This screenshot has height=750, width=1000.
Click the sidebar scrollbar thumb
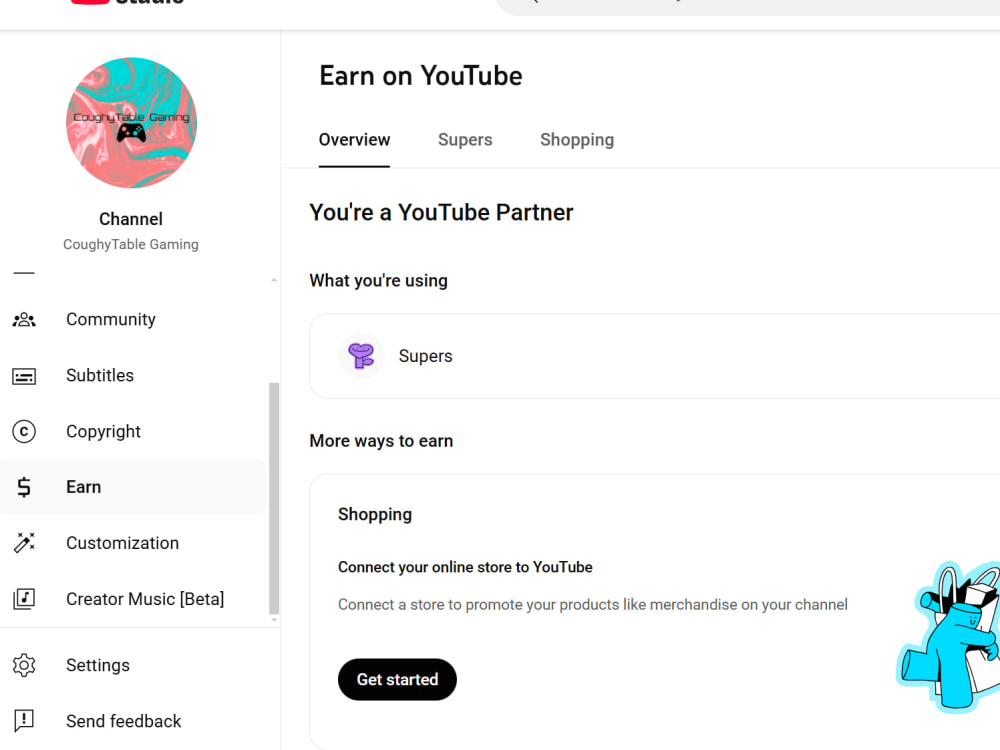pyautogui.click(x=274, y=497)
